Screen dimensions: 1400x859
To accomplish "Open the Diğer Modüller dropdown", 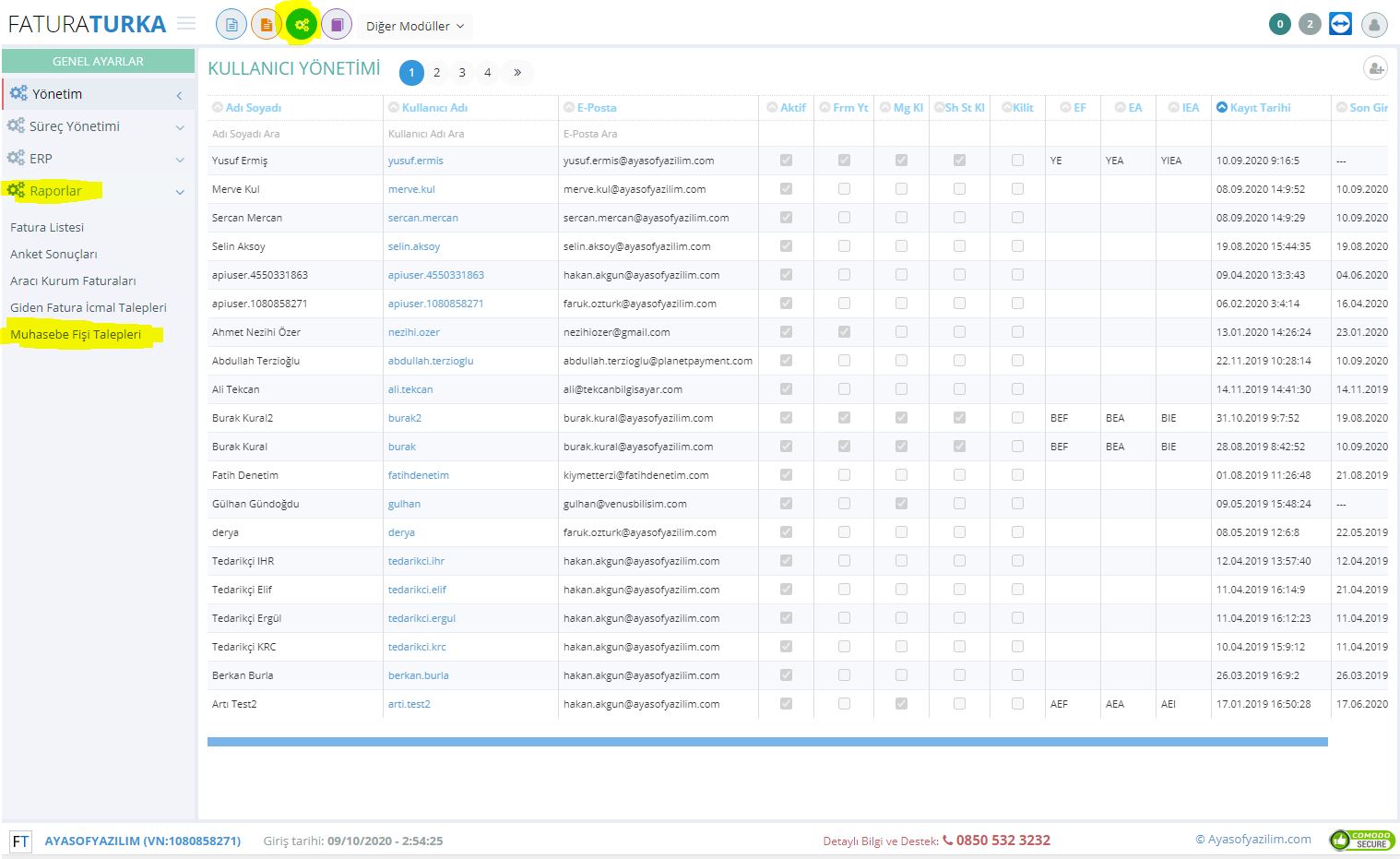I will pos(415,26).
